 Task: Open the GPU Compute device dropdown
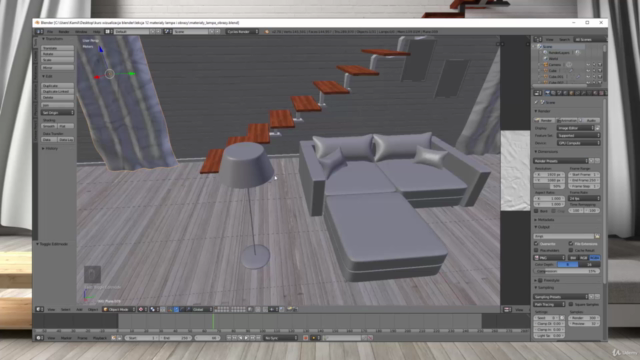click(x=578, y=143)
